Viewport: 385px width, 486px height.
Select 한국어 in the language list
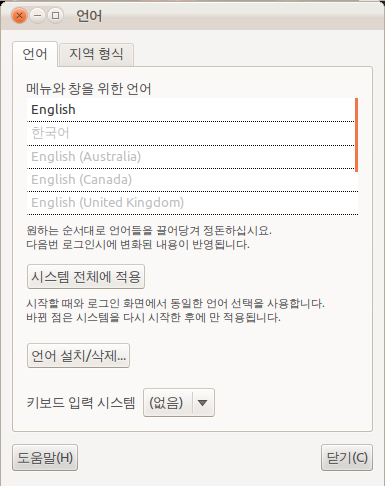pyautogui.click(x=191, y=133)
